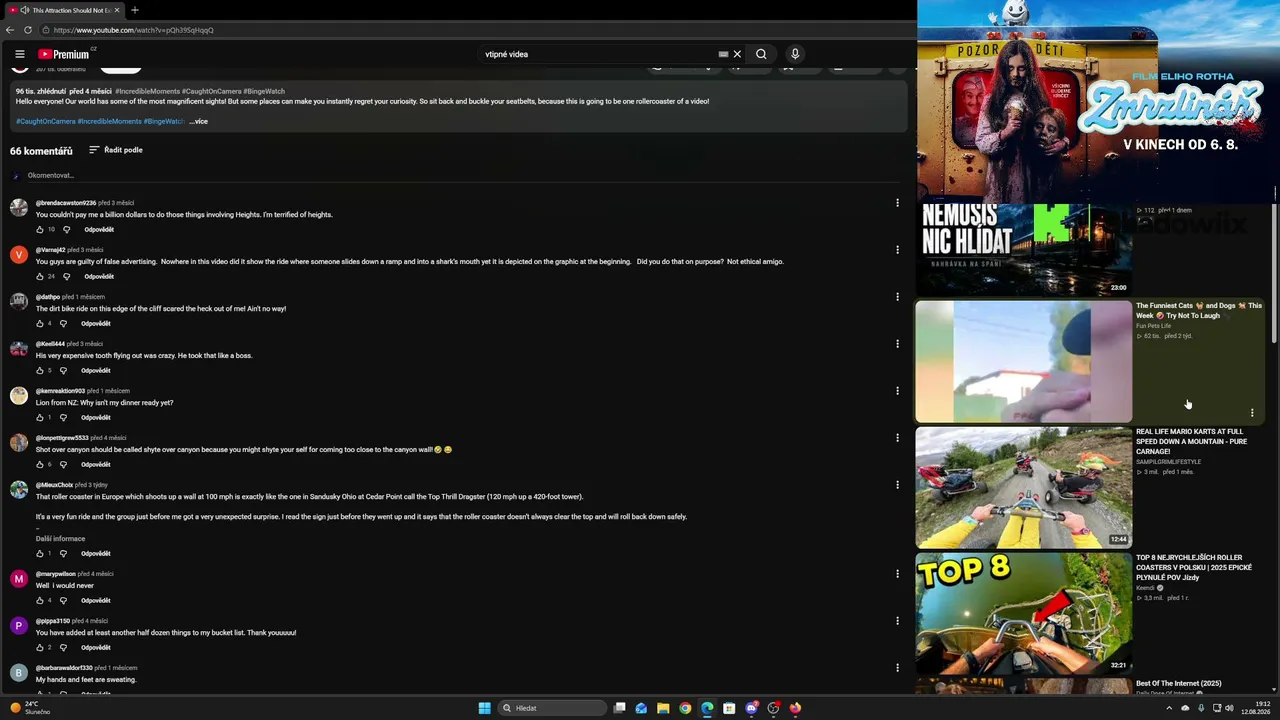The width and height of the screenshot is (1280, 720).
Task: Close the "This Attraction Should Not Exist" tab
Action: point(116,10)
